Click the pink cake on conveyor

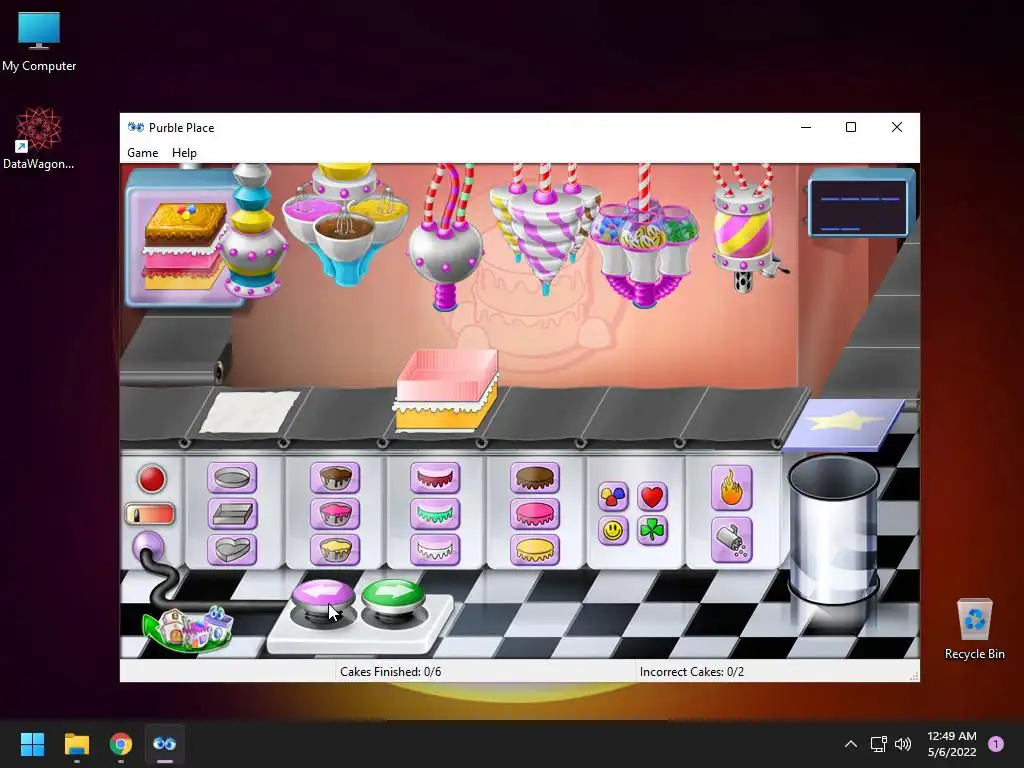coord(446,390)
